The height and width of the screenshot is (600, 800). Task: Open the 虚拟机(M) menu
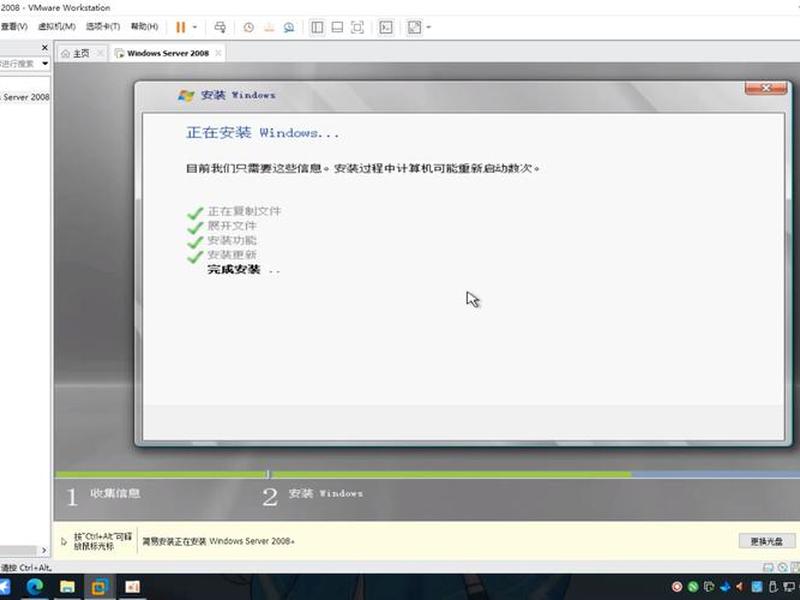click(57, 27)
